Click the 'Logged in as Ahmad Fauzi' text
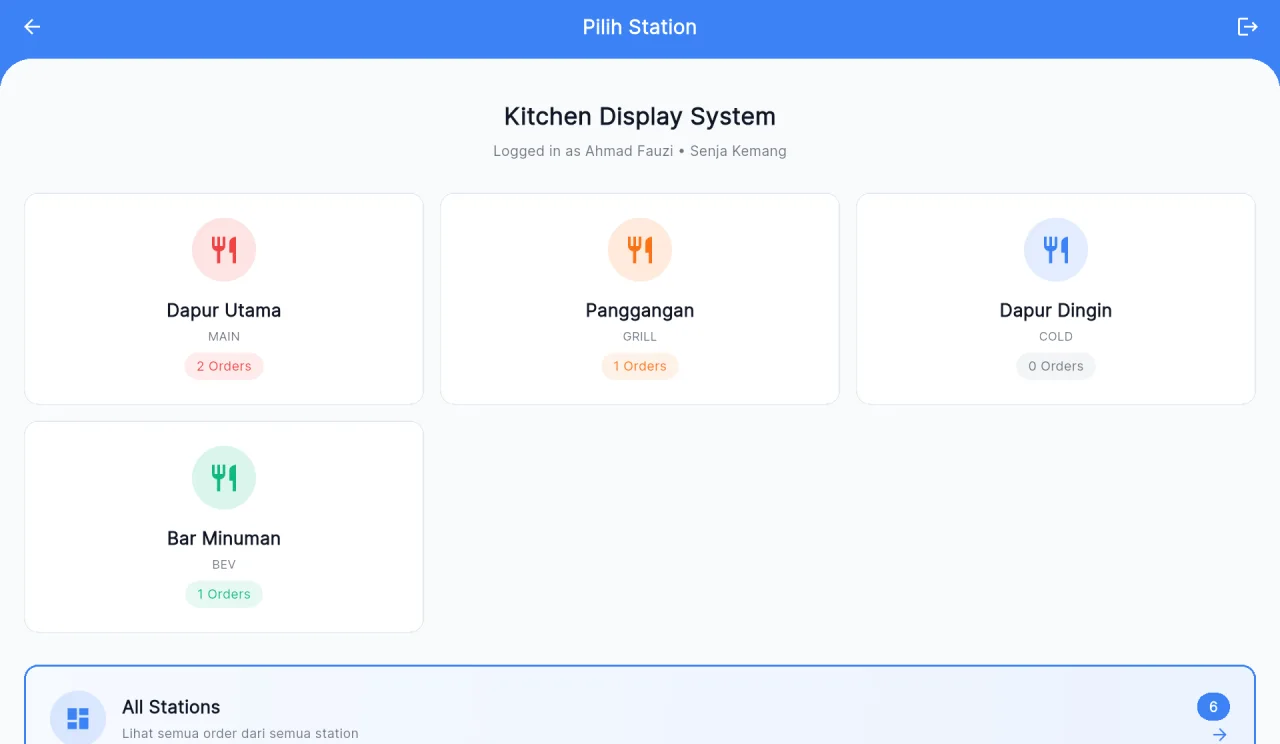The width and height of the screenshot is (1280, 744). [x=583, y=151]
